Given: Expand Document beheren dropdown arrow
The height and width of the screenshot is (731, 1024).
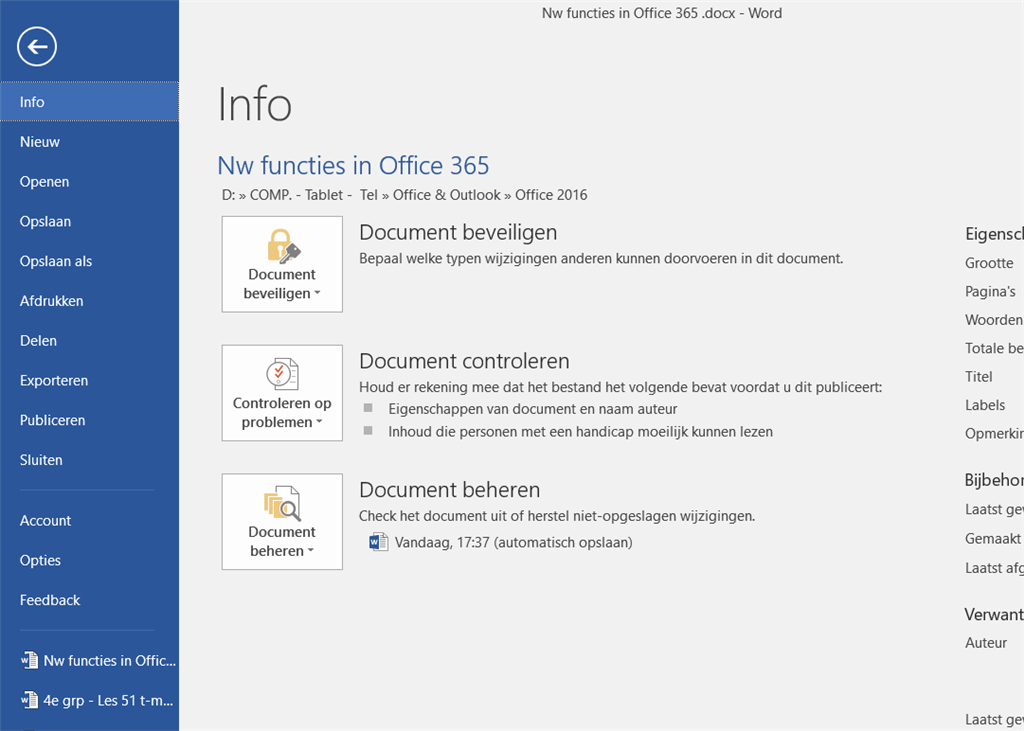Looking at the screenshot, I should [311, 551].
